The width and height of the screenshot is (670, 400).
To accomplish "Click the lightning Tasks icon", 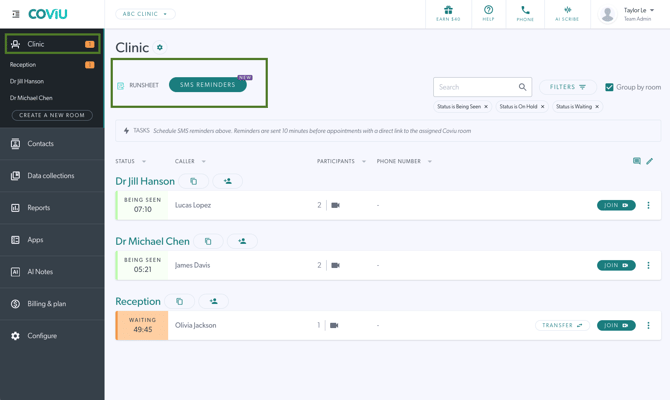I will (126, 131).
